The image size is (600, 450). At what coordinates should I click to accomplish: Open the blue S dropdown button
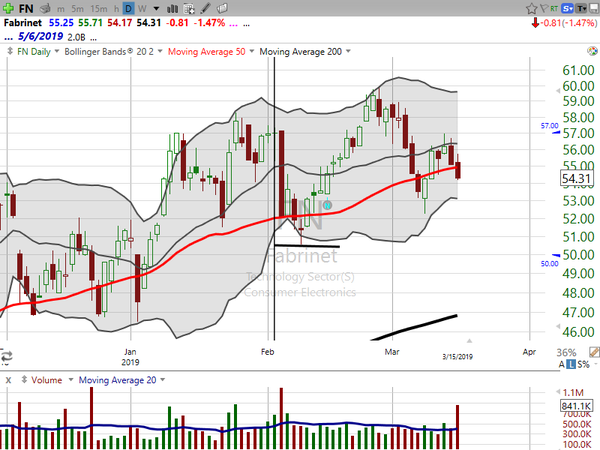[567, 8]
